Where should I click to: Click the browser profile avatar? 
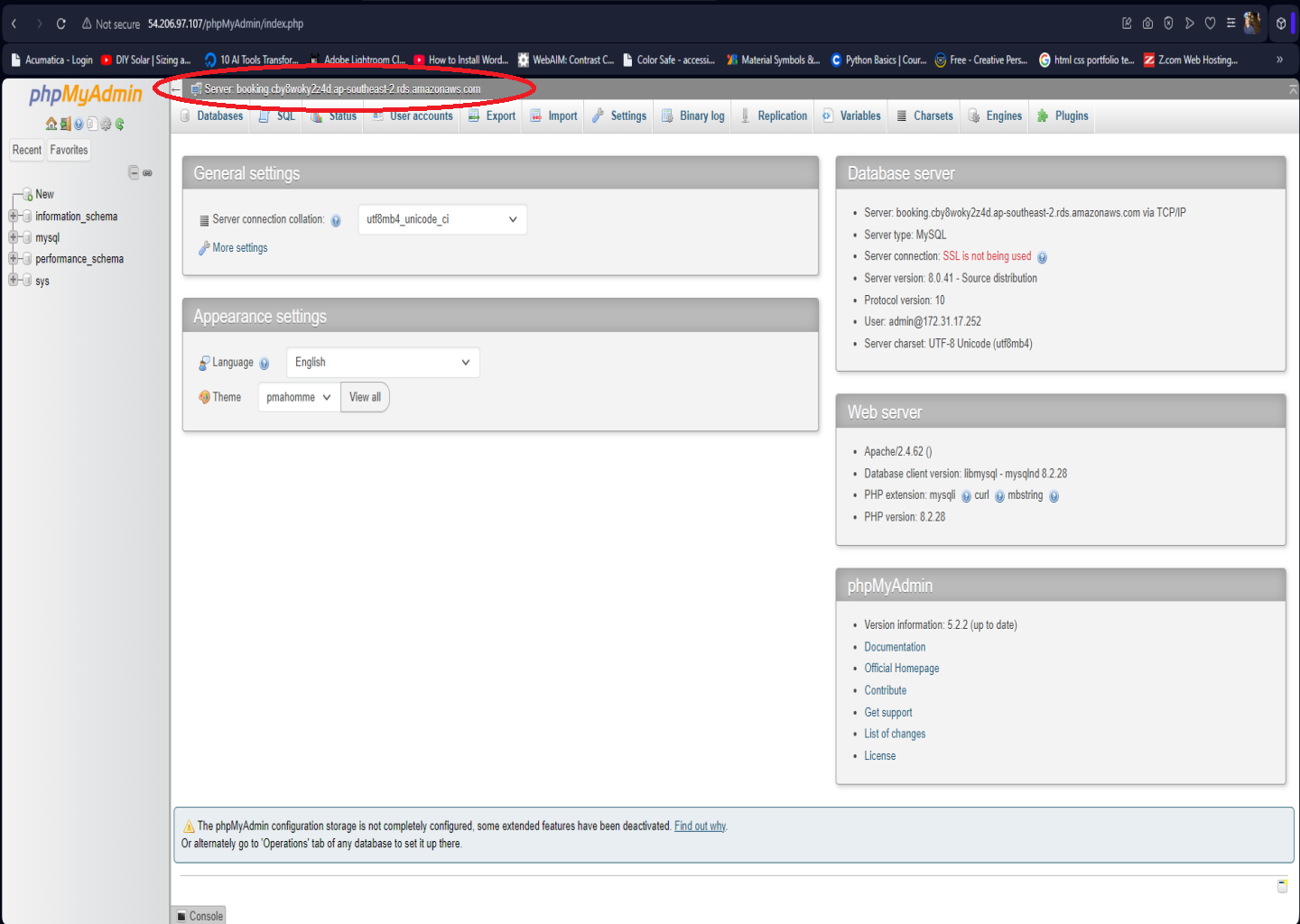click(x=1252, y=23)
